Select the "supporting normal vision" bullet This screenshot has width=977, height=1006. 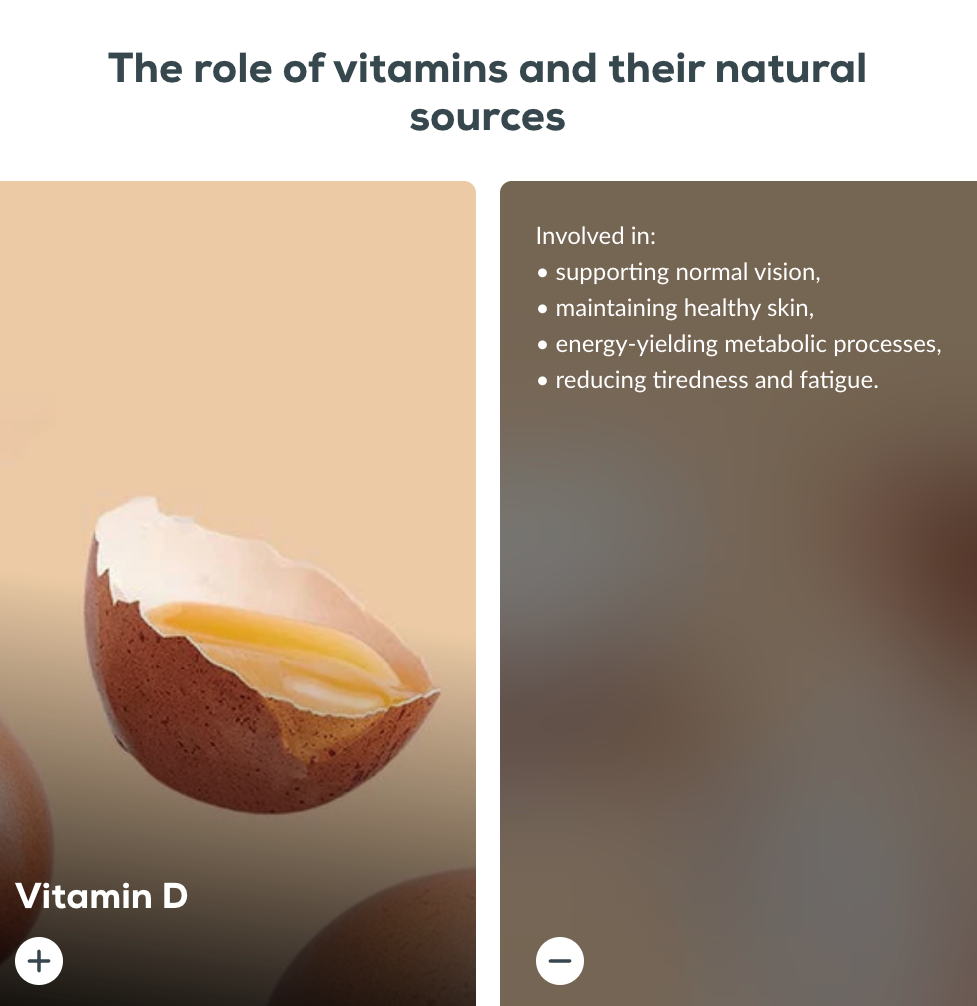click(679, 272)
